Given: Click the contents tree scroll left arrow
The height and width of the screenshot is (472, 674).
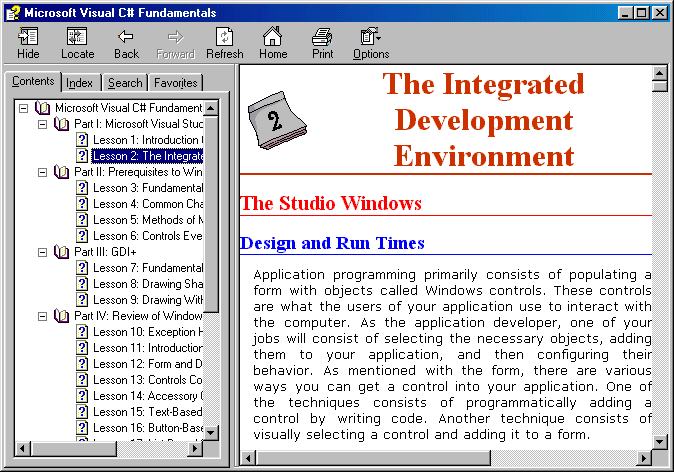Looking at the screenshot, I should point(23,449).
